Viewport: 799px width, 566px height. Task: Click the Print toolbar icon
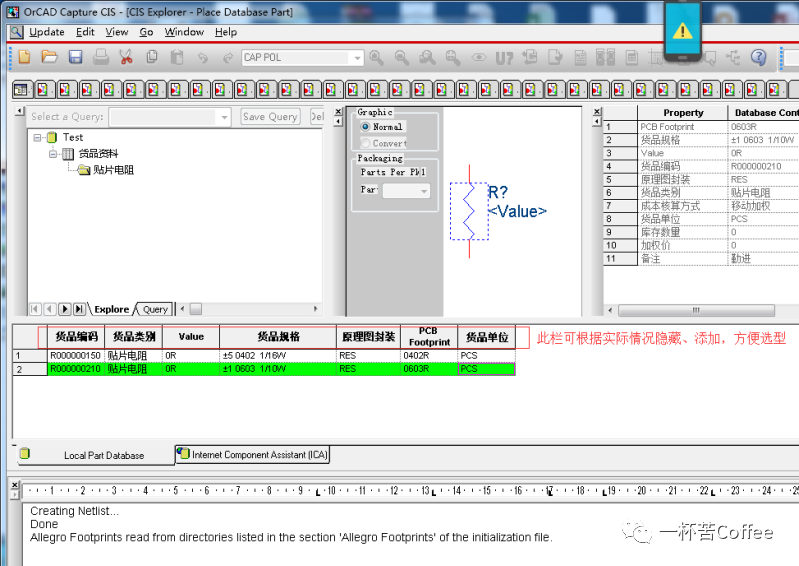click(x=101, y=57)
